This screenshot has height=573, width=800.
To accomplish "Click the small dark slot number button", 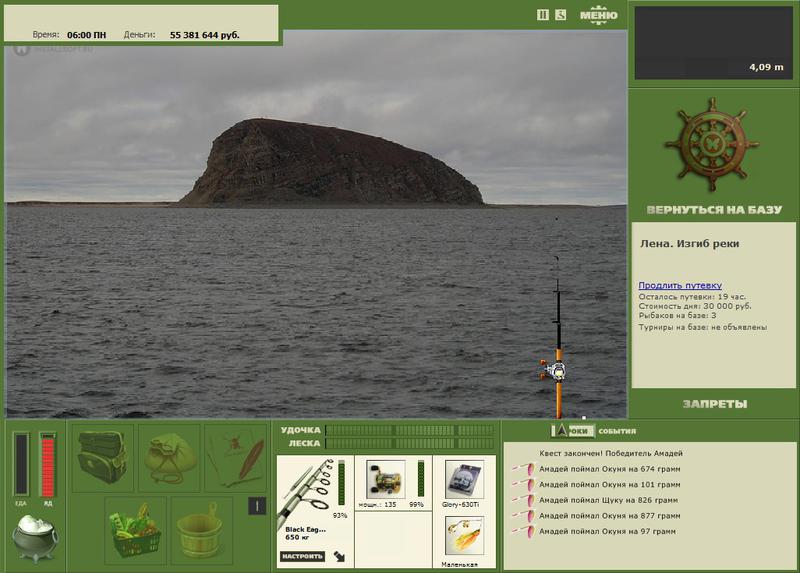I will (257, 506).
